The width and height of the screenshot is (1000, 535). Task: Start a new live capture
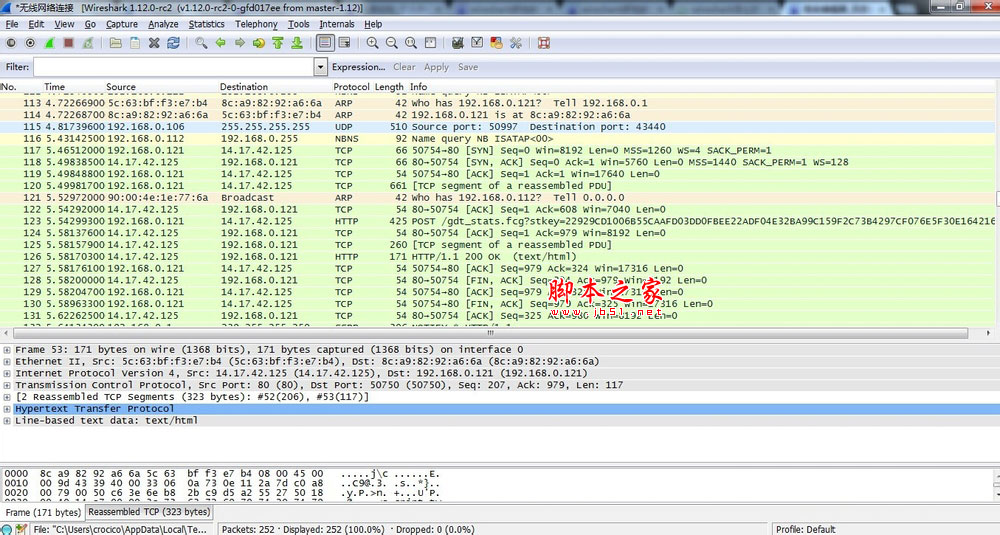click(x=49, y=43)
